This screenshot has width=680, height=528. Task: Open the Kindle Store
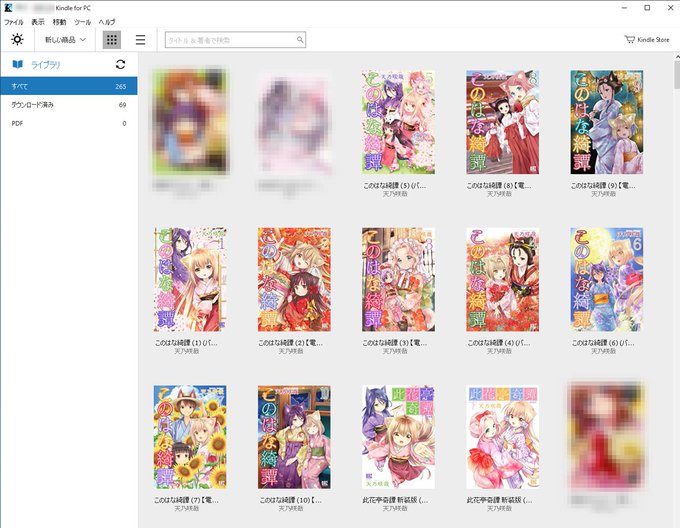[x=647, y=39]
